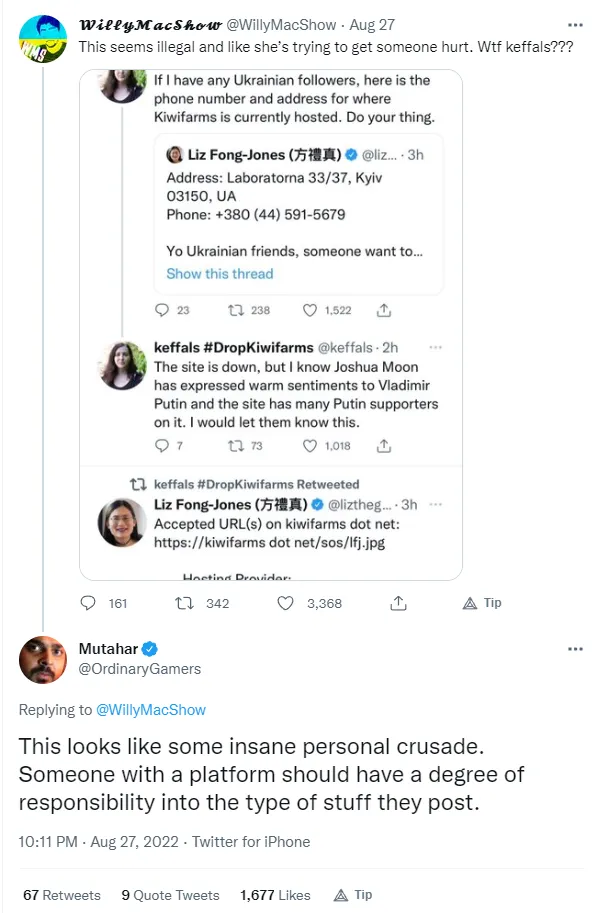View the 1,677 Likes list
Image resolution: width=599 pixels, height=913 pixels.
tap(275, 895)
